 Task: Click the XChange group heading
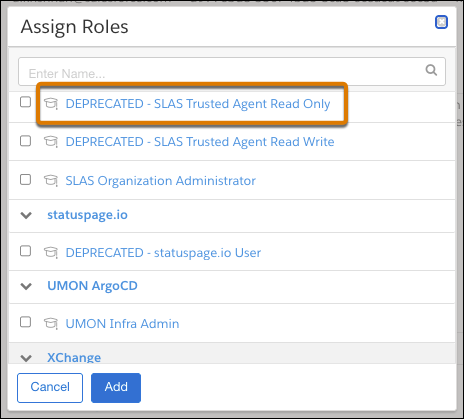tap(74, 357)
